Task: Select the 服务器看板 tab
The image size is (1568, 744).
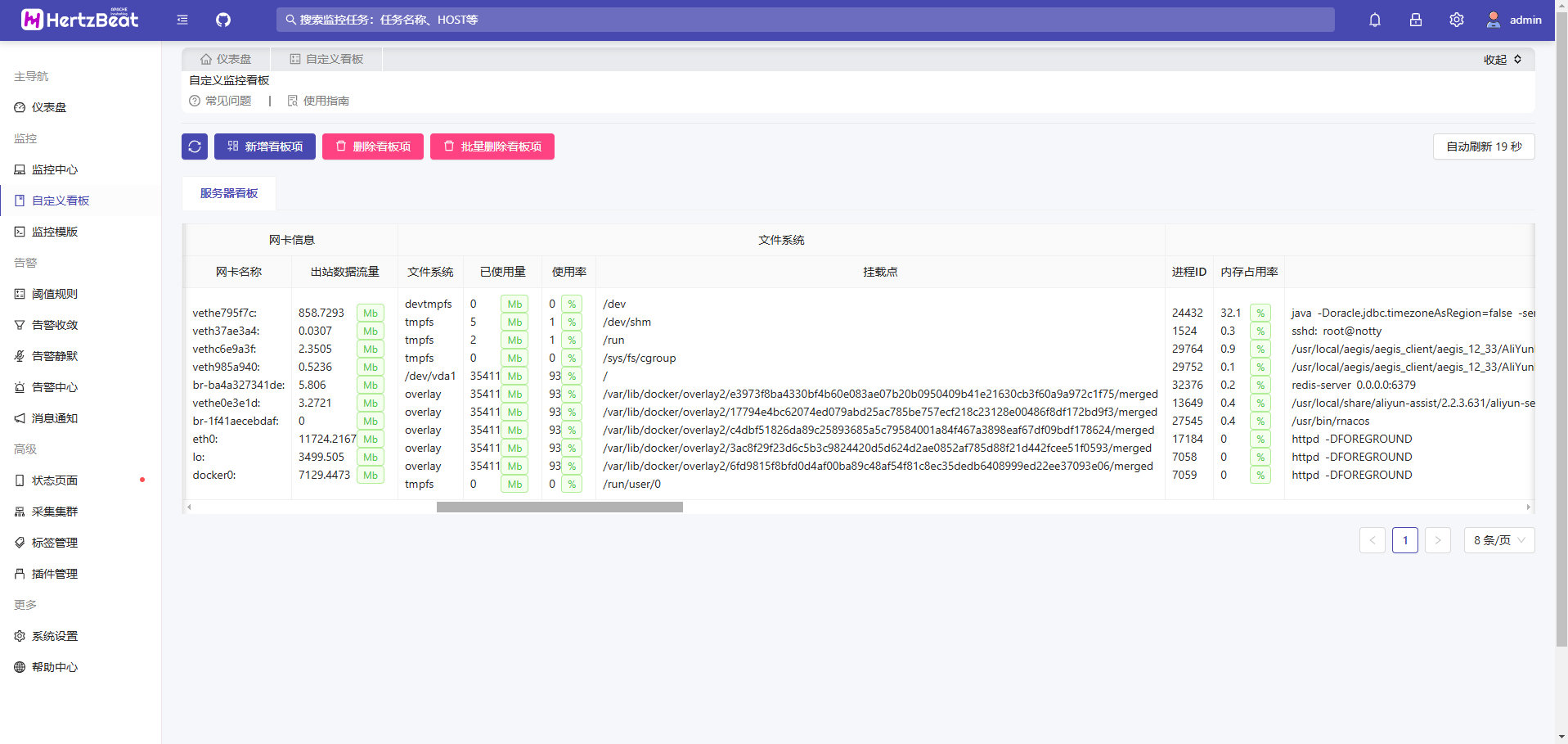Action: 229,193
